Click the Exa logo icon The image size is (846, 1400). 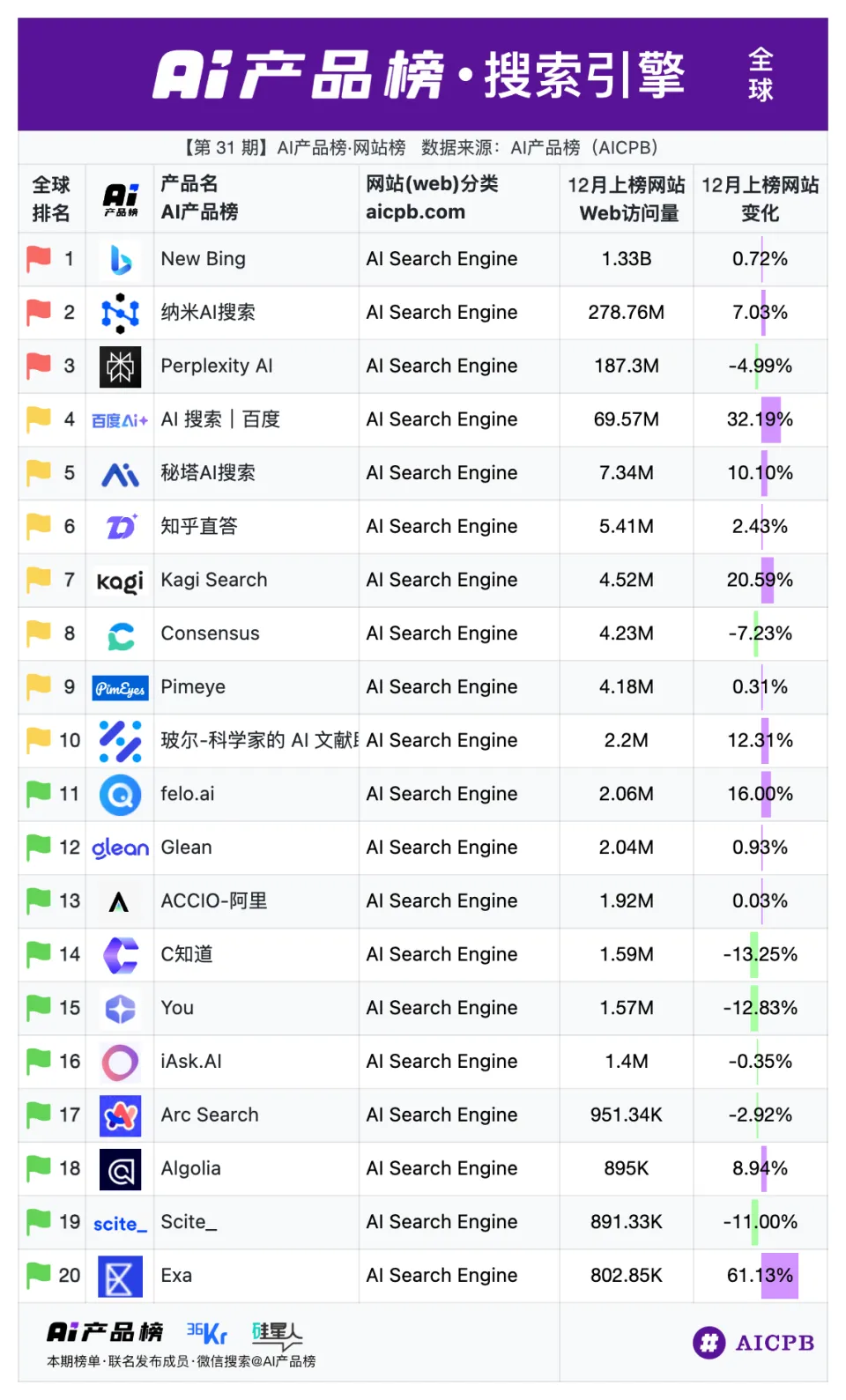point(120,1277)
